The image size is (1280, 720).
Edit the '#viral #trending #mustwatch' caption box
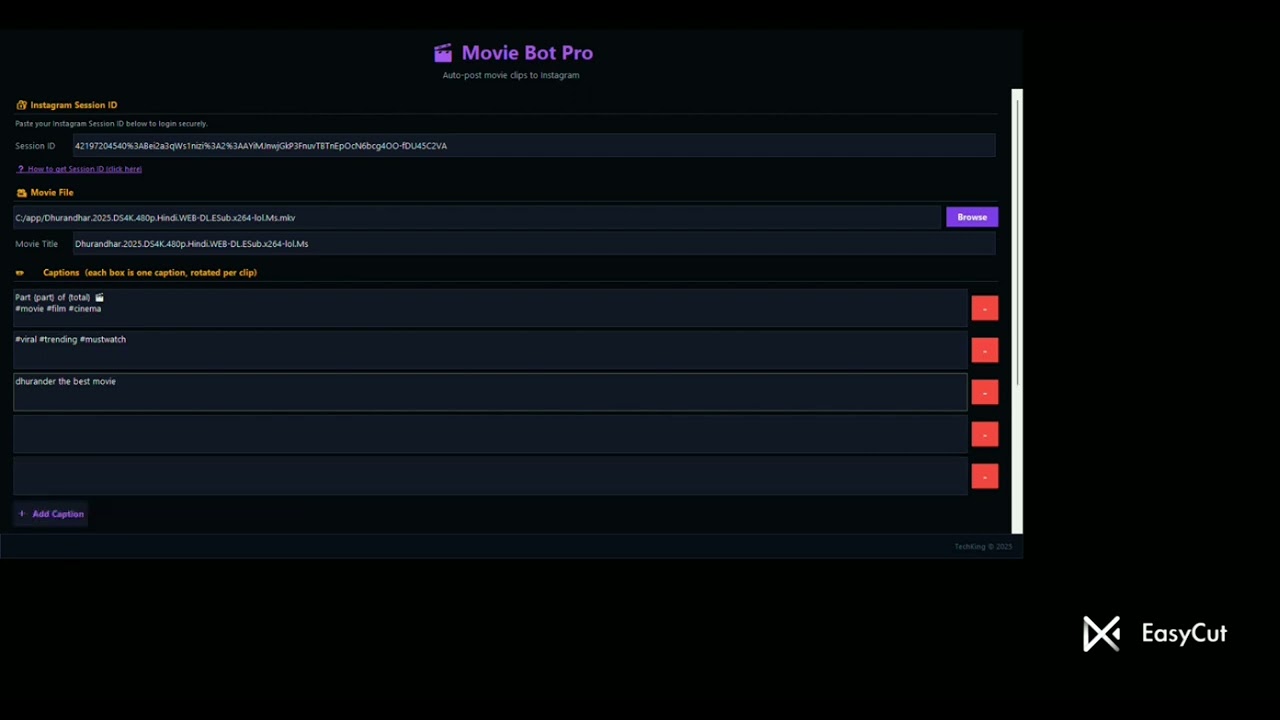tap(490, 351)
